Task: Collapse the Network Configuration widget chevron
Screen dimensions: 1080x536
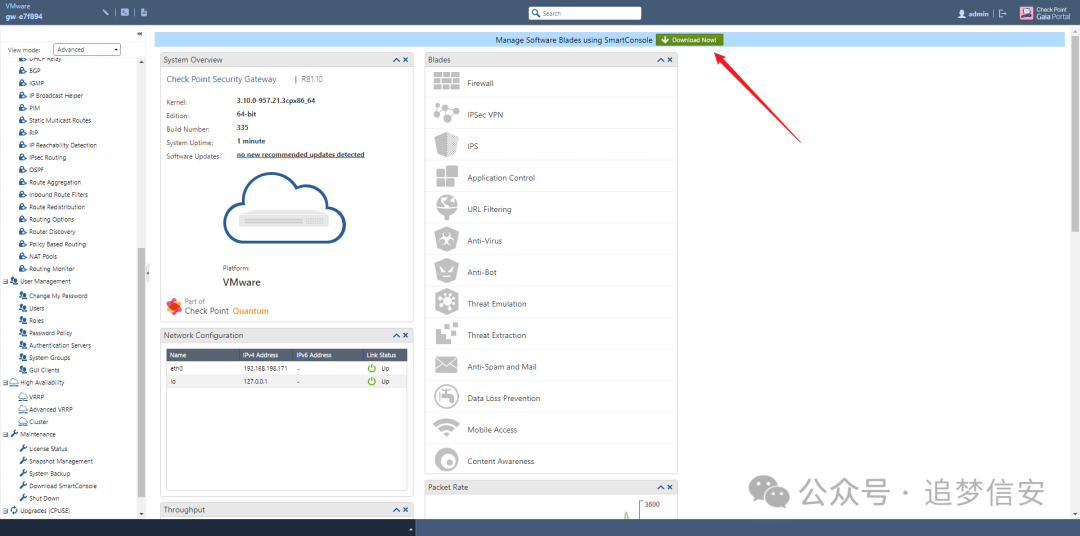Action: tap(396, 336)
